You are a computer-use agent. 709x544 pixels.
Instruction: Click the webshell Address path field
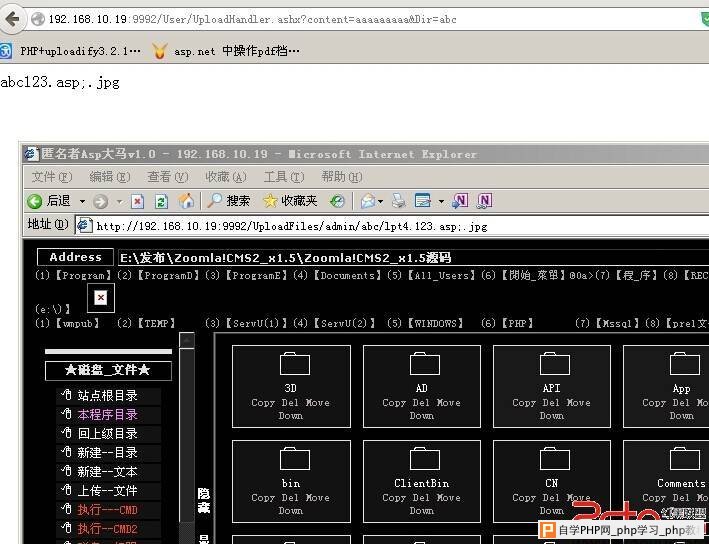coord(413,258)
